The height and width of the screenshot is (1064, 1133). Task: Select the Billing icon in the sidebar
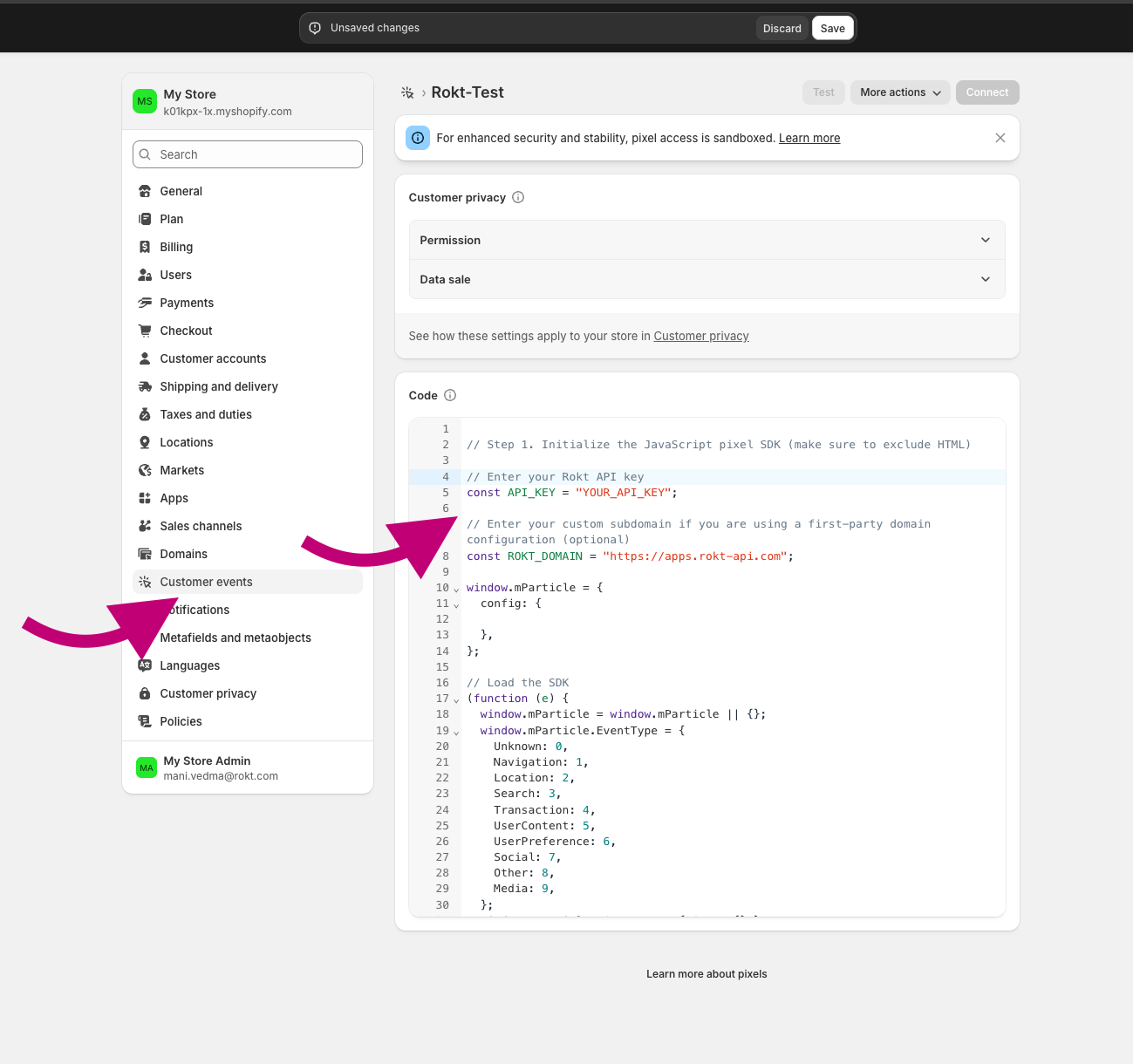point(145,247)
